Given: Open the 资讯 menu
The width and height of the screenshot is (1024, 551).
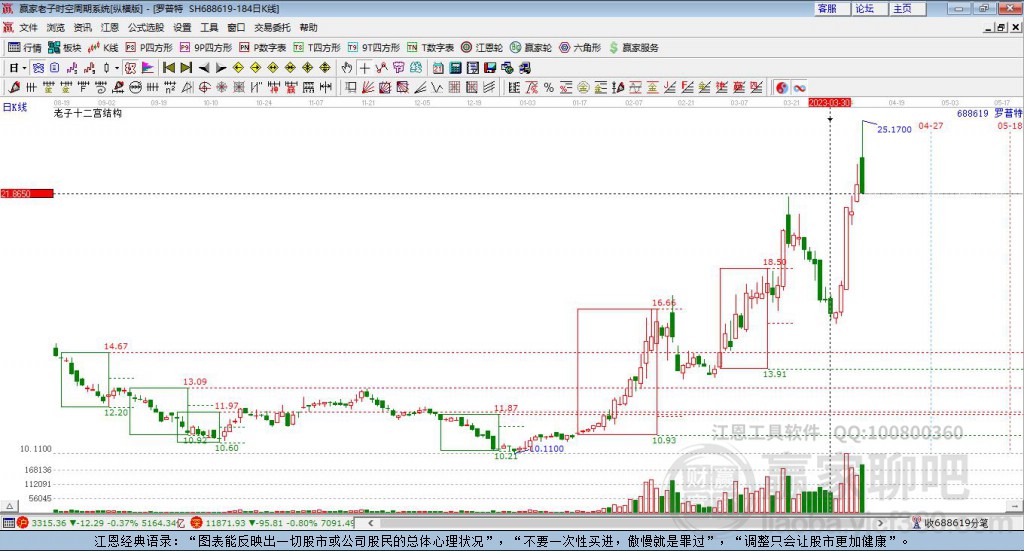Looking at the screenshot, I should [82, 27].
